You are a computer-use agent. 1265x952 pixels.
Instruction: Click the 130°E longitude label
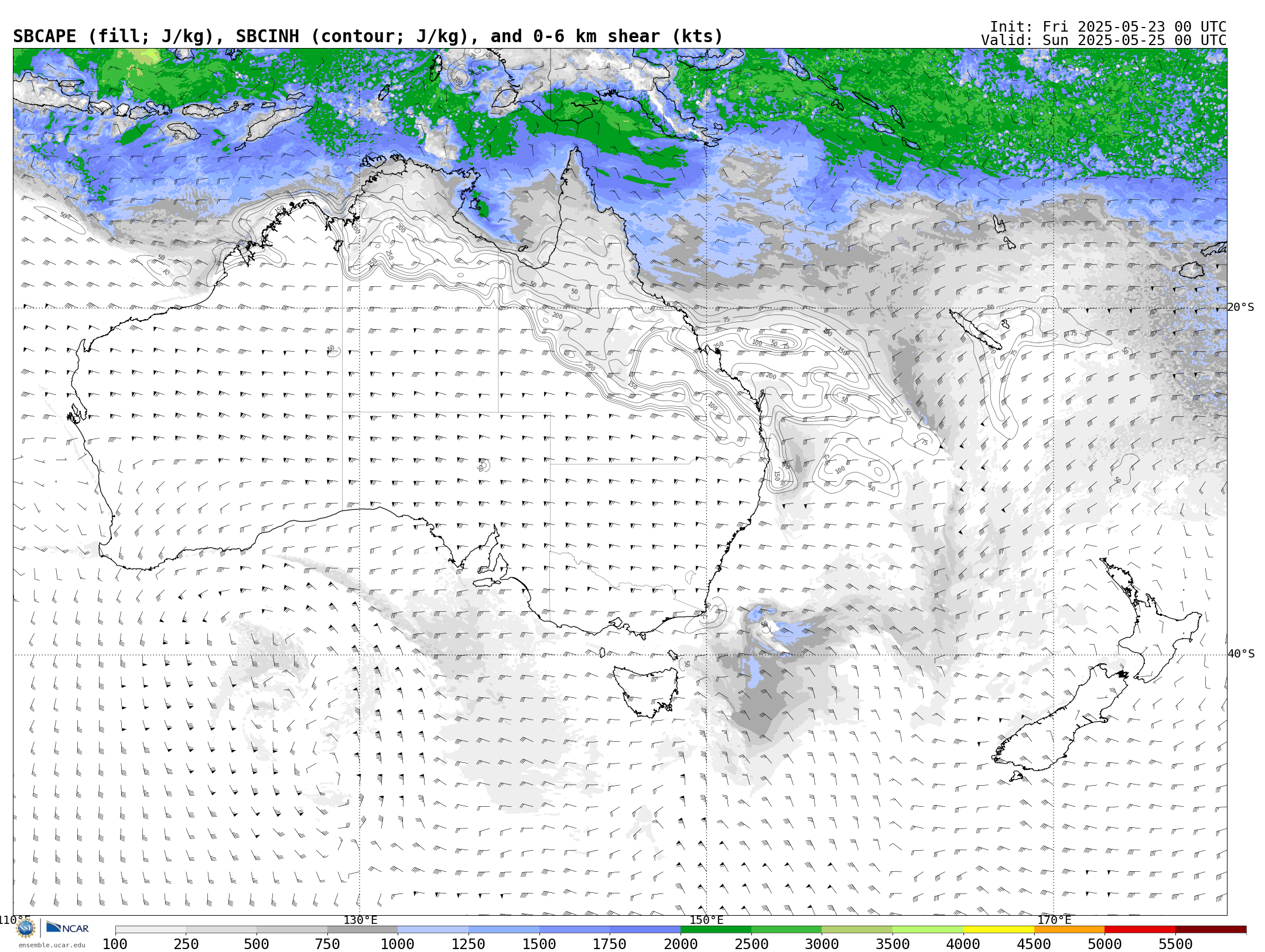pos(360,920)
